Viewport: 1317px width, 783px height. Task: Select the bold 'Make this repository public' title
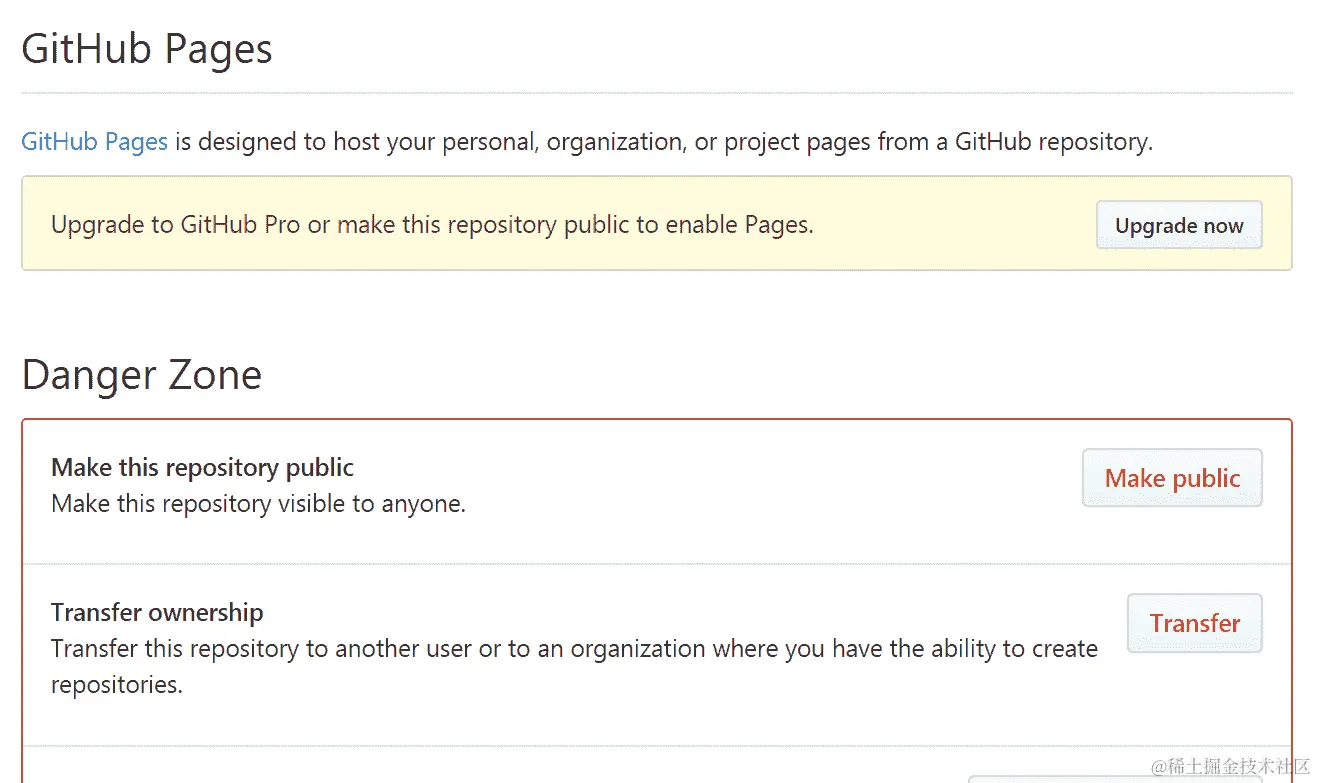point(202,467)
